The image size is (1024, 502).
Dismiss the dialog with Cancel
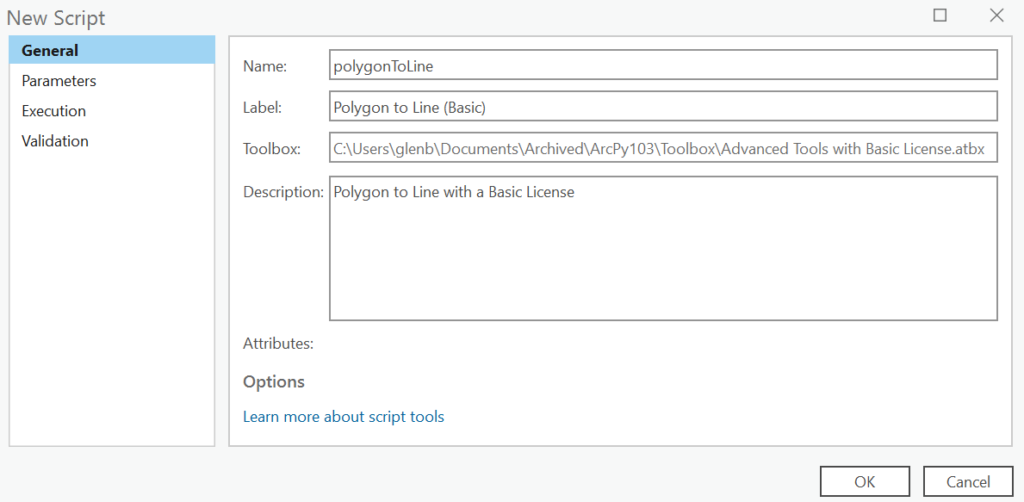[x=968, y=482]
